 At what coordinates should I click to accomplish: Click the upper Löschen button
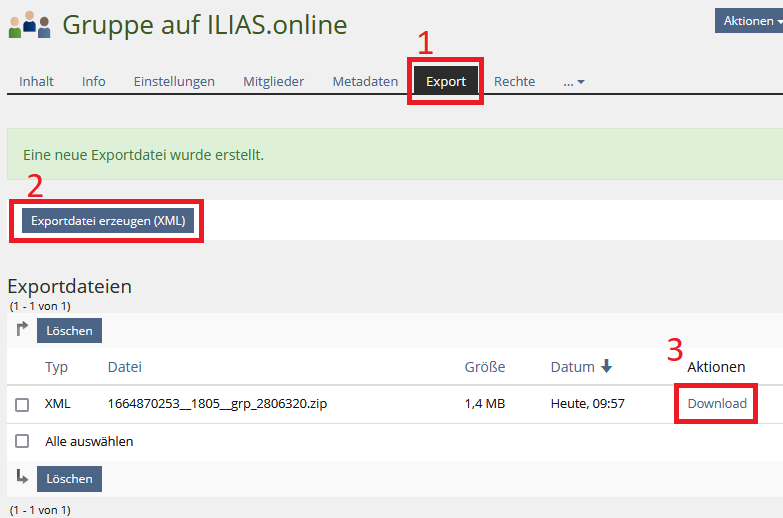pyautogui.click(x=69, y=331)
